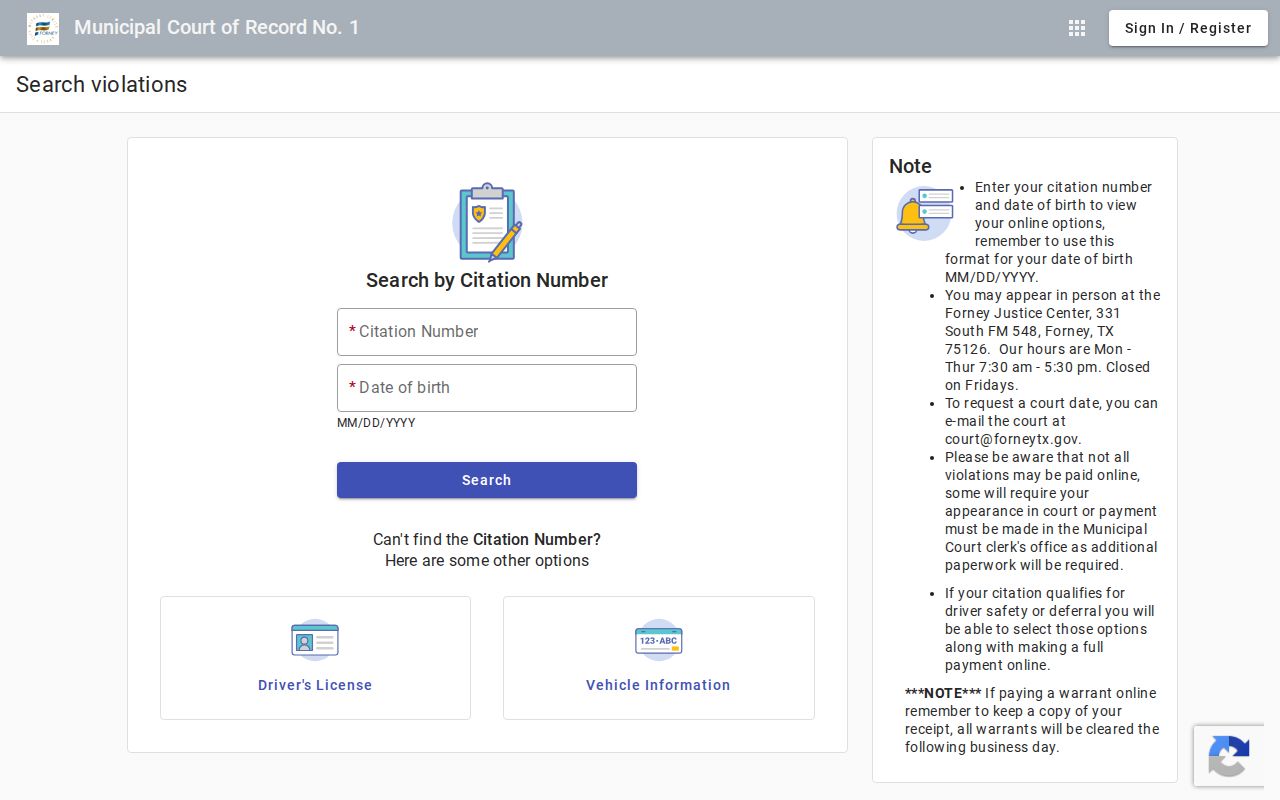Focus the Date of birth input field

click(x=487, y=388)
